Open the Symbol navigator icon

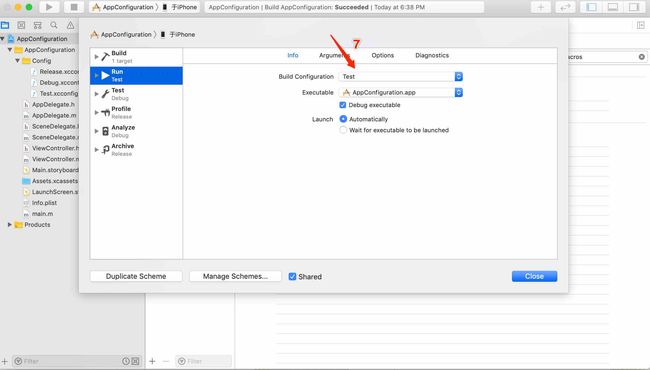coord(38,25)
